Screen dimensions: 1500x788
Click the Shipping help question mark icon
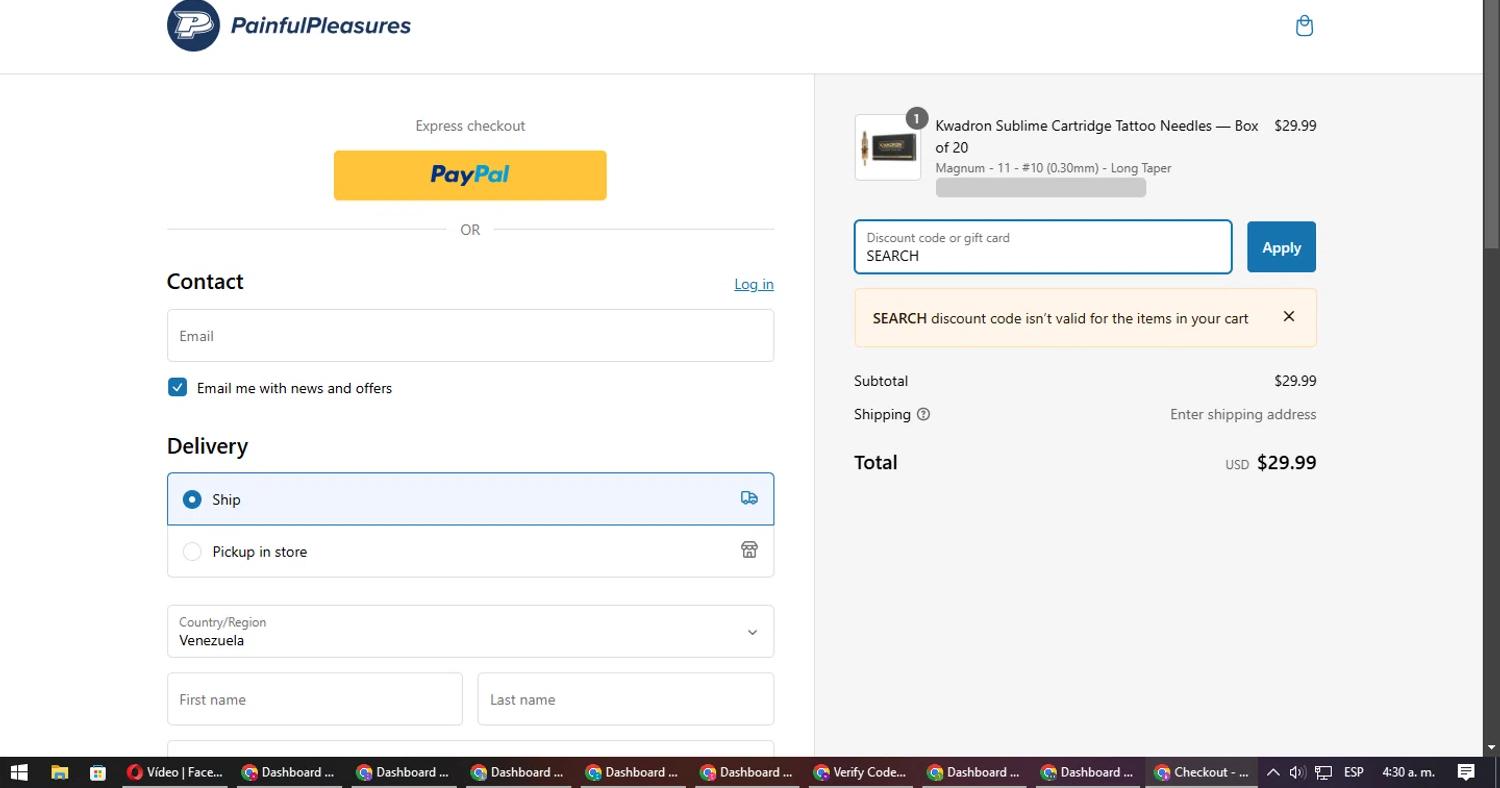coord(923,414)
